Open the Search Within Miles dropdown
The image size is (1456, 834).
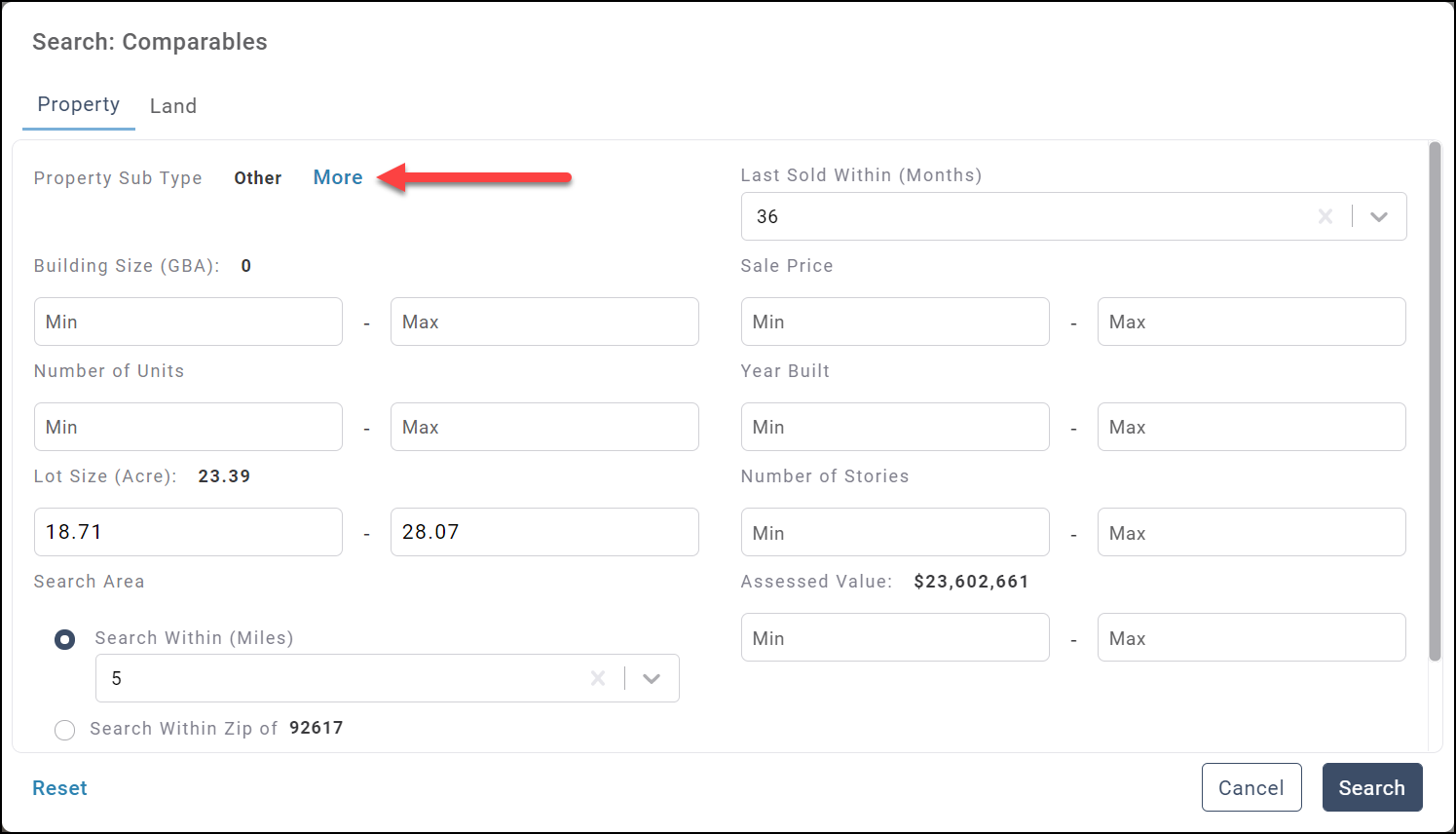pyautogui.click(x=652, y=678)
